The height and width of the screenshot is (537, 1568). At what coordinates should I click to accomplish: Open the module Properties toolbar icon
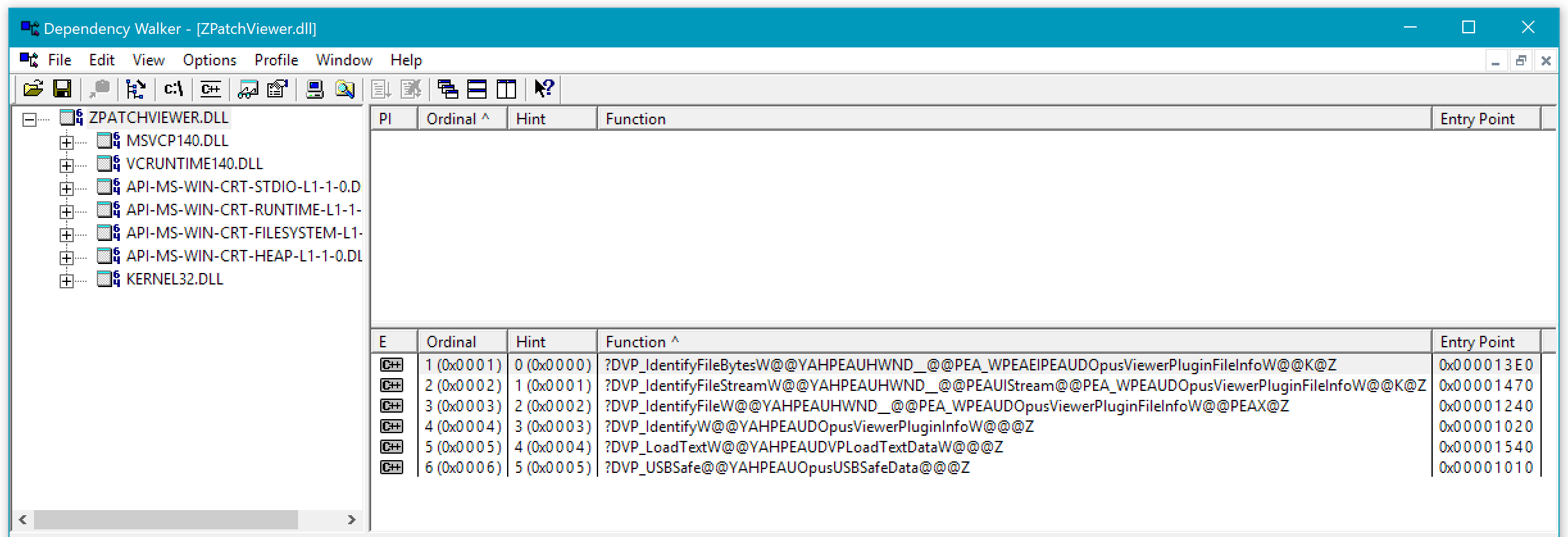point(278,88)
